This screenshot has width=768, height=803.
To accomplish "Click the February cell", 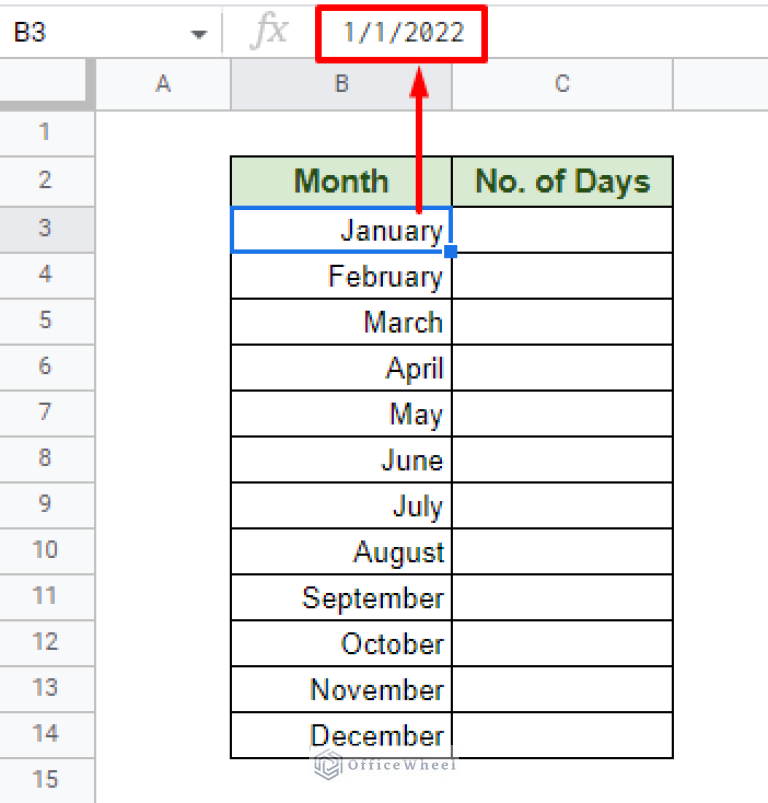I will click(341, 276).
